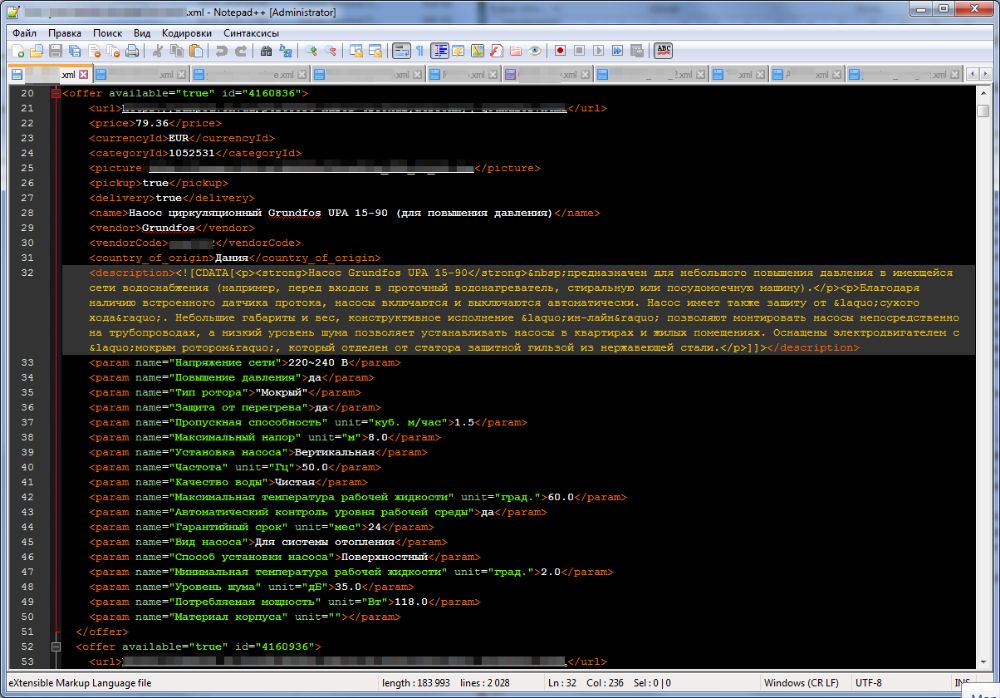Start macro recording with red dot icon
The width and height of the screenshot is (1000, 698).
tap(560, 50)
